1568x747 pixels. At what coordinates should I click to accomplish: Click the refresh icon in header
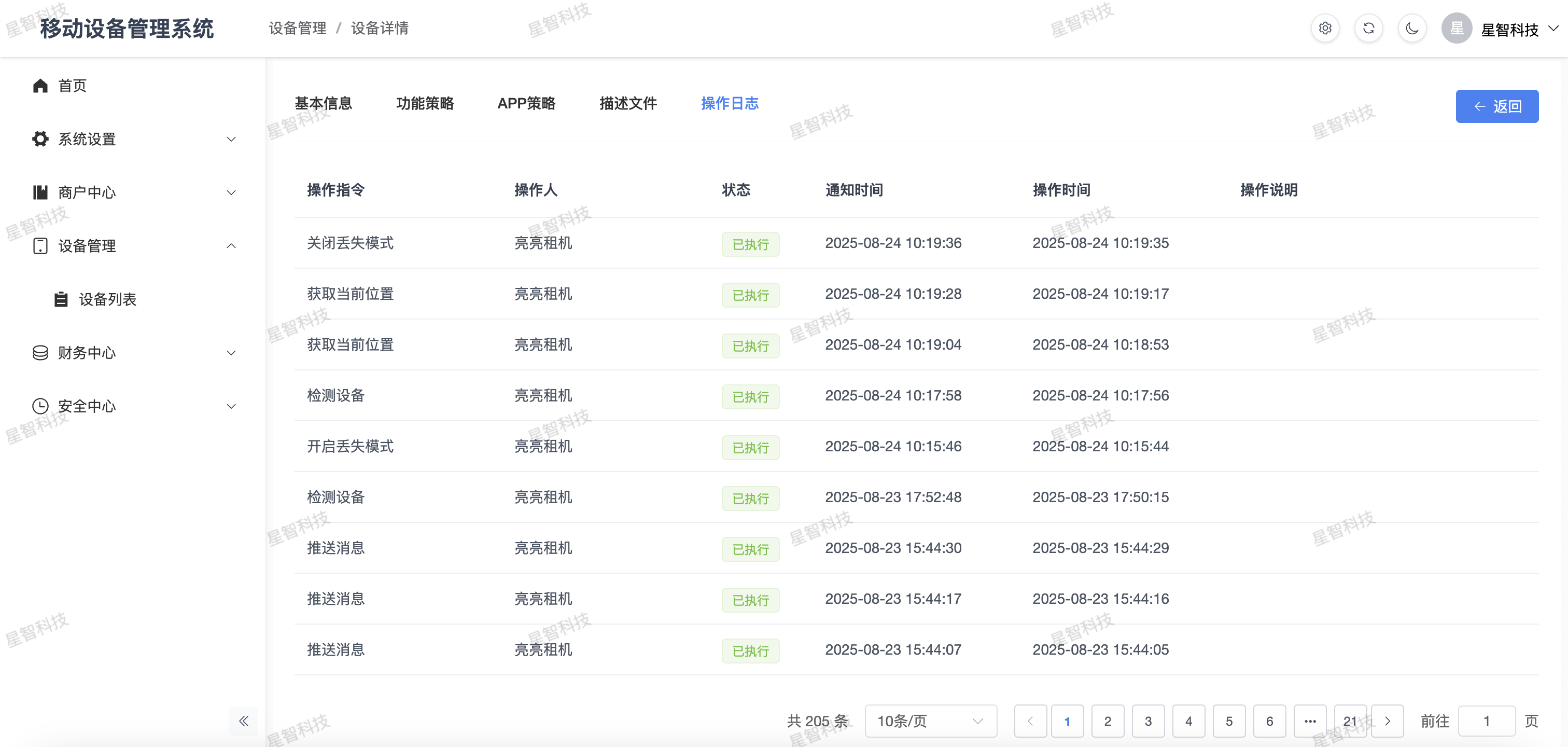[1368, 29]
